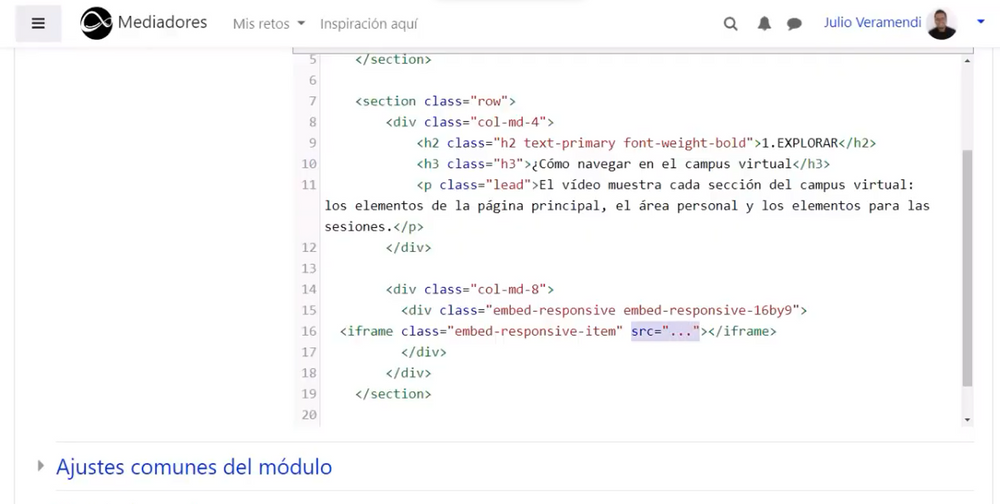Click Julio Veramendi's profile avatar
Image resolution: width=1000 pixels, height=504 pixels.
(941, 23)
